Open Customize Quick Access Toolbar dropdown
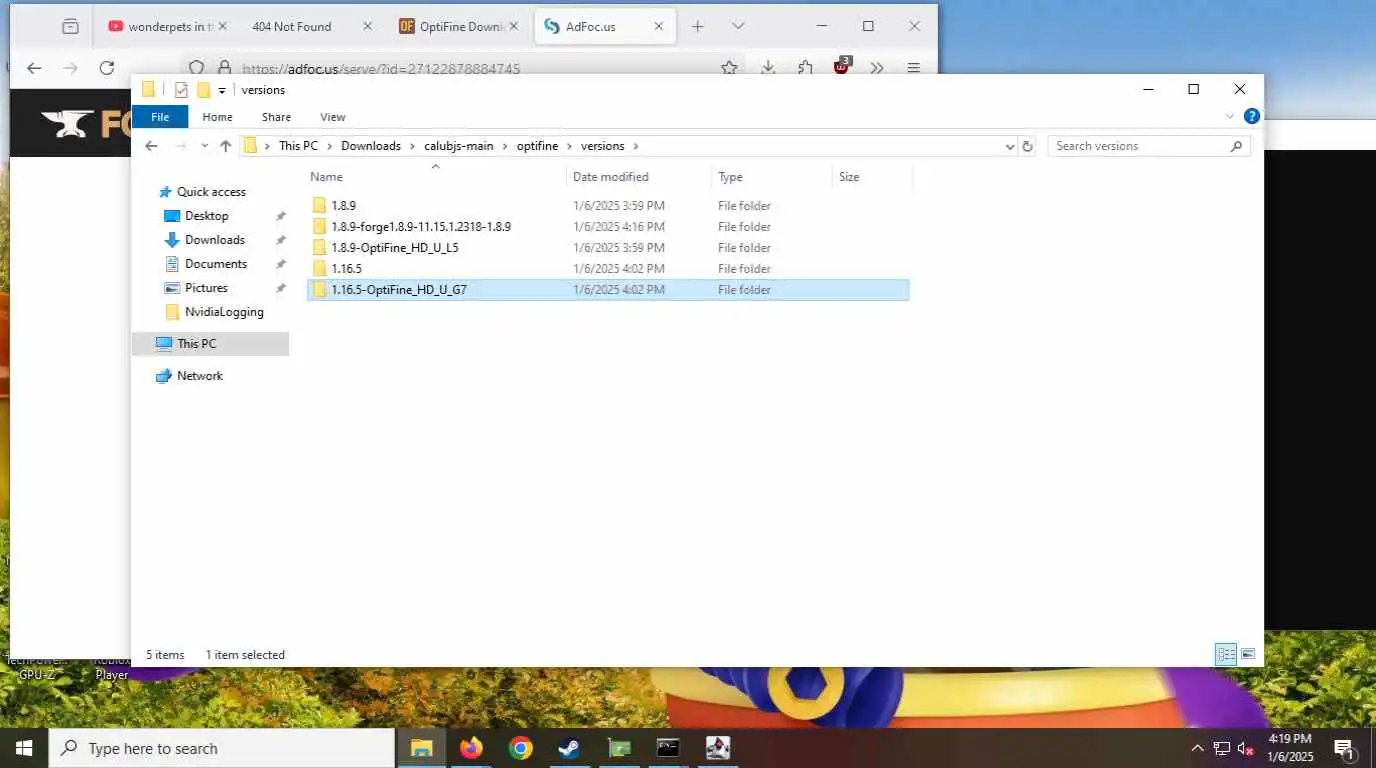This screenshot has width=1376, height=768. pyautogui.click(x=222, y=90)
